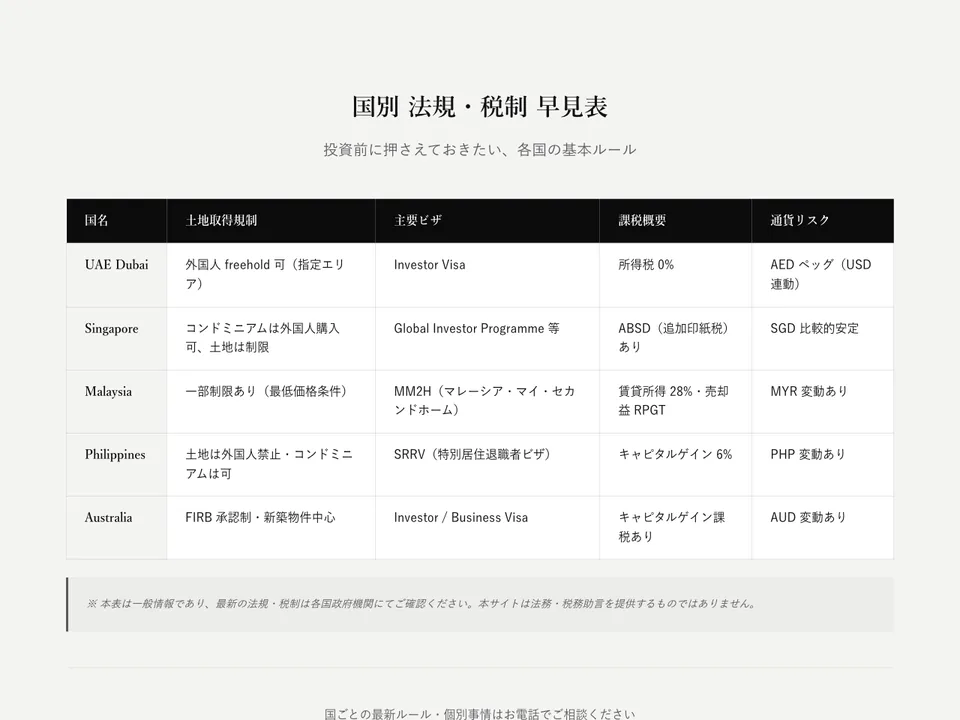Click the subtitle 投資前に押さえておきたい、各国の基本ルール
This screenshot has width=960, height=720.
[x=480, y=150]
